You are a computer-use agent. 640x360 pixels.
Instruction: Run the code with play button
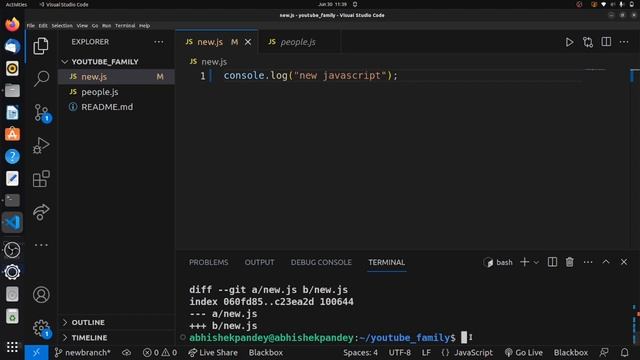tap(569, 42)
